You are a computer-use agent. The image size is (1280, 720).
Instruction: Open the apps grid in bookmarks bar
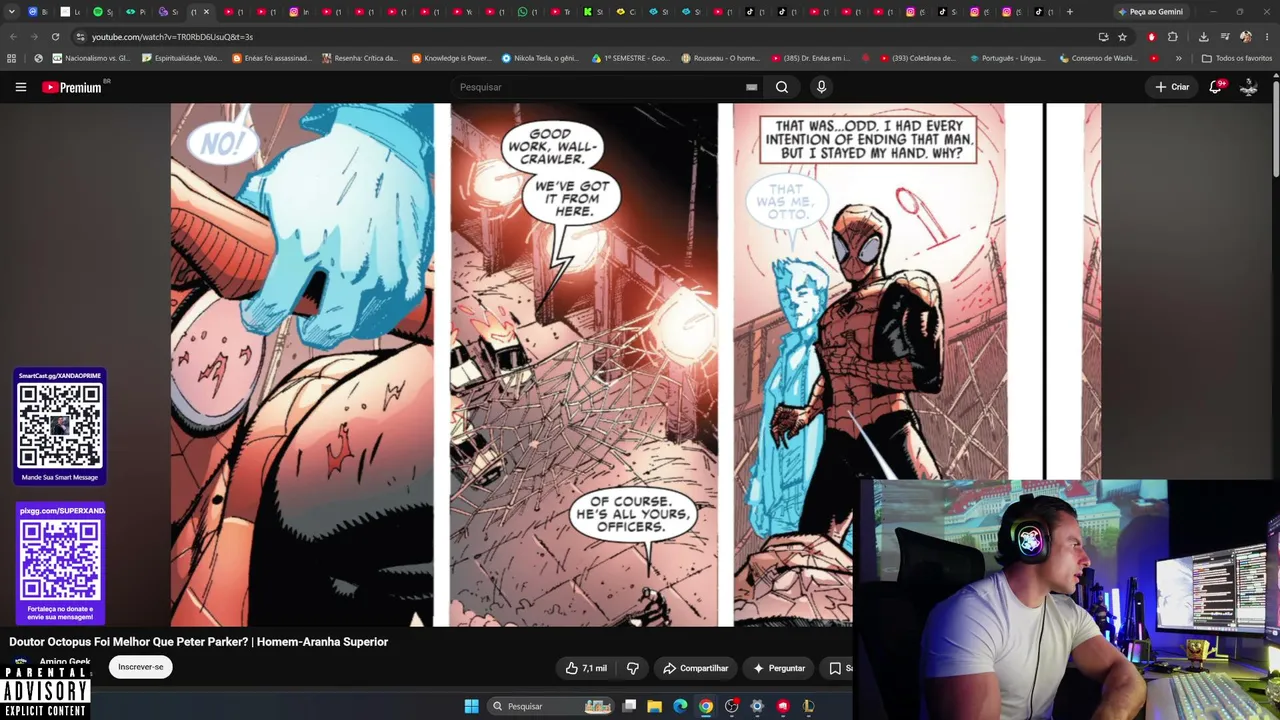pyautogui.click(x=12, y=58)
